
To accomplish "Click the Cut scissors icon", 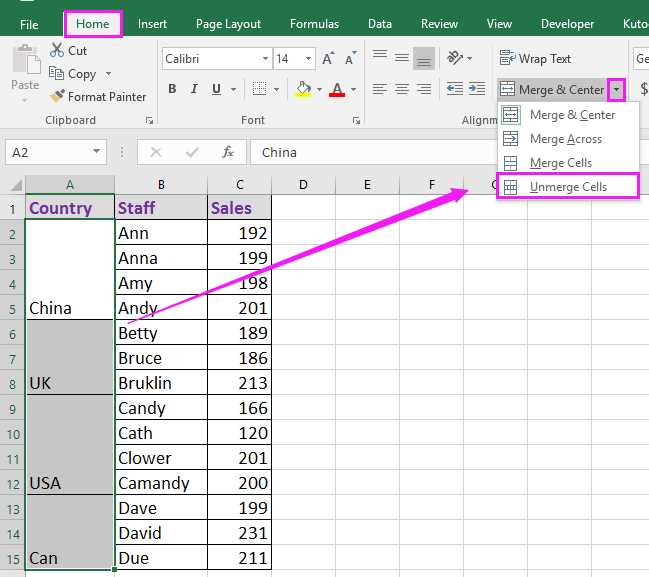I will (57, 50).
